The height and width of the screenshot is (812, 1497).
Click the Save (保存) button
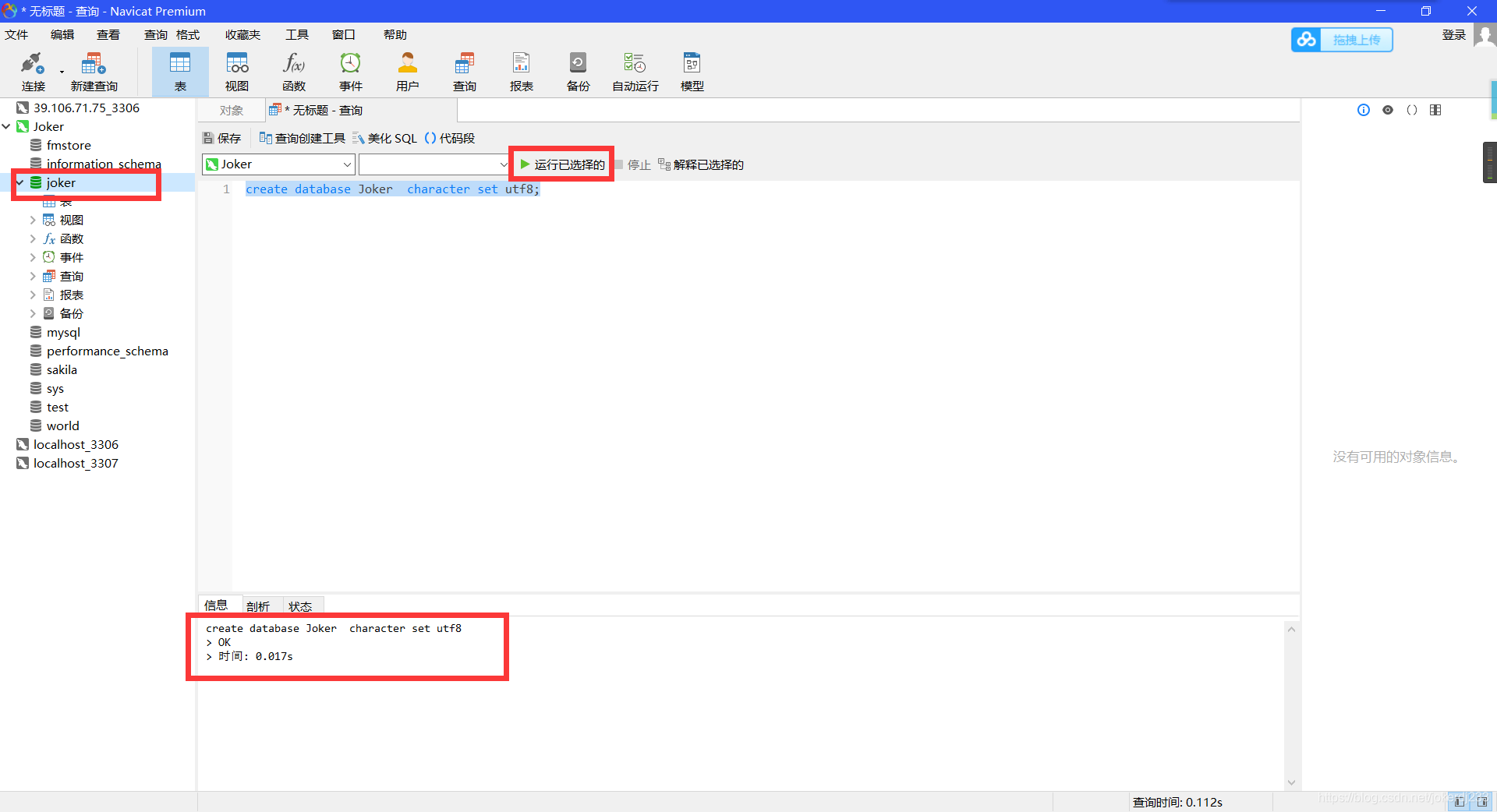tap(222, 139)
